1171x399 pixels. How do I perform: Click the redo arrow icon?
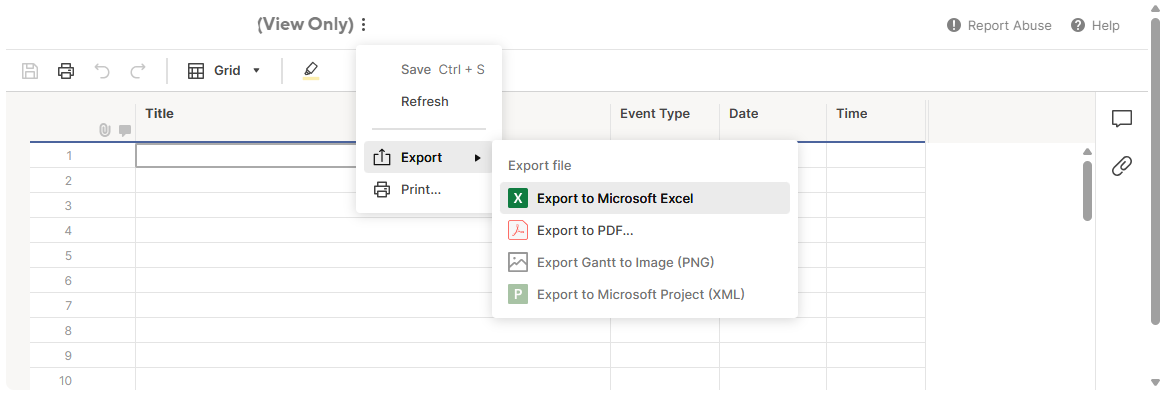(x=137, y=71)
